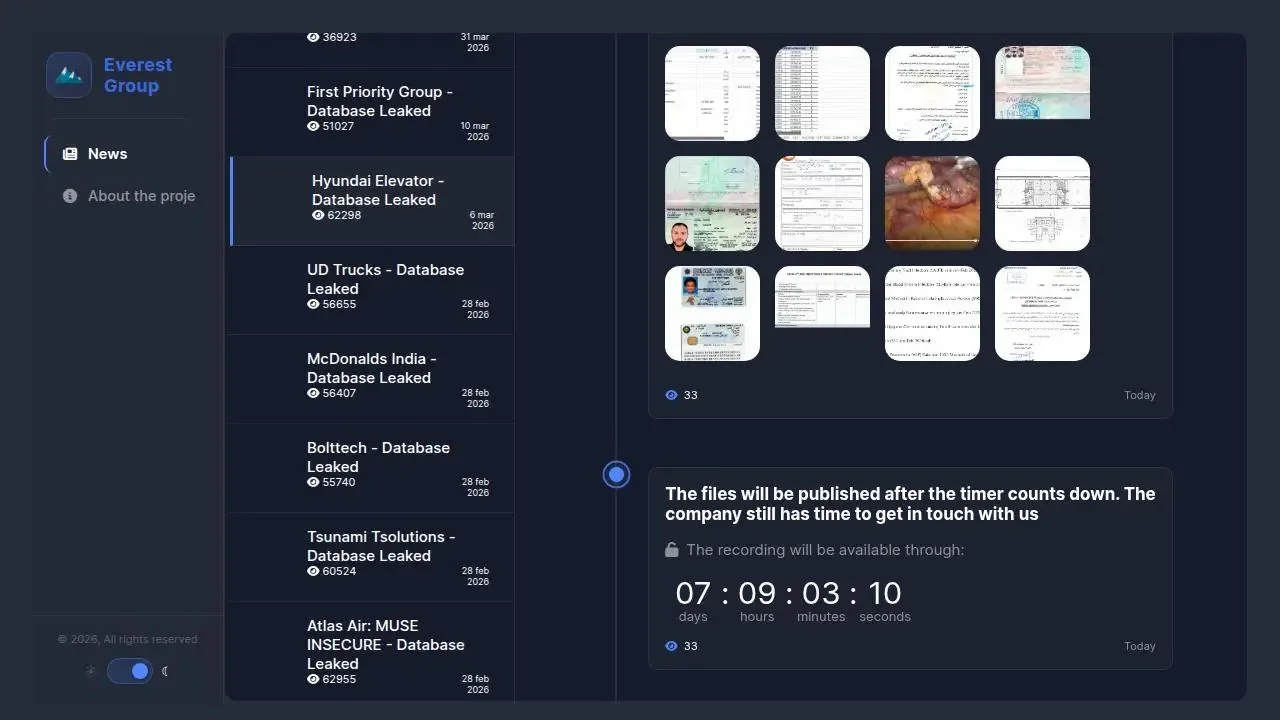Click eye icon next to 56655 views
Screen dimensions: 1280x720
click(x=313, y=304)
